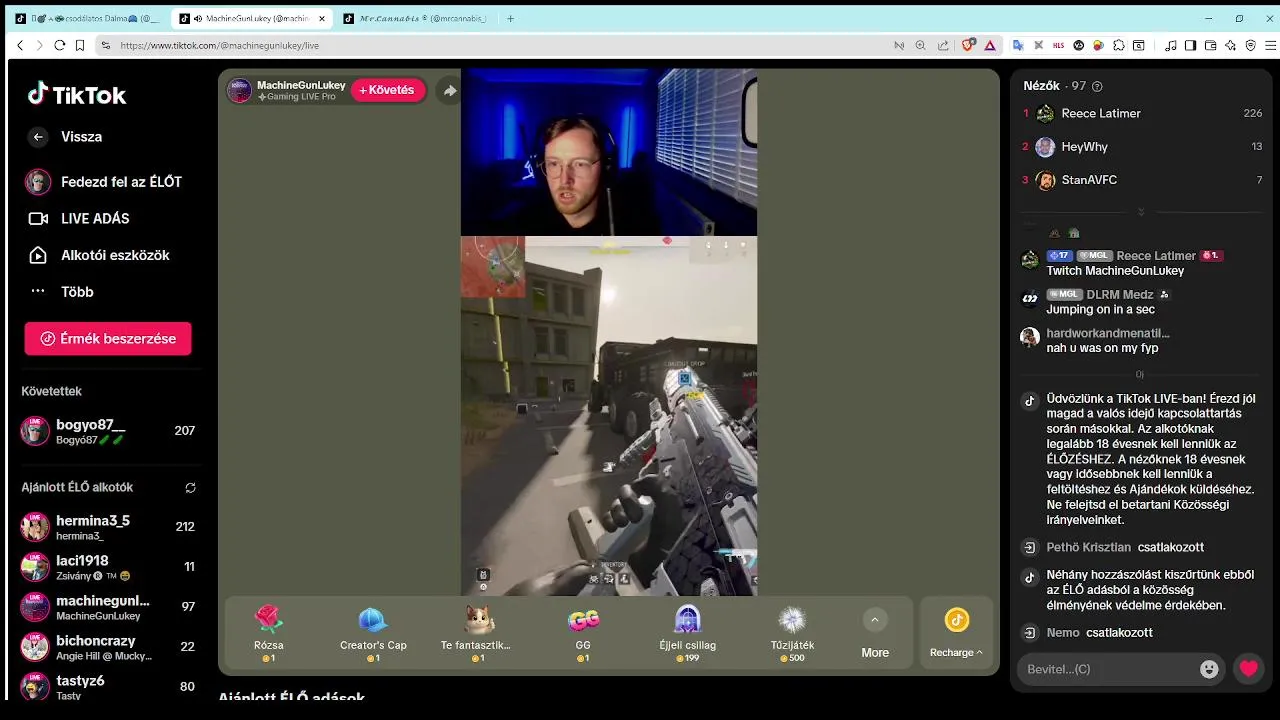Click the Érmék beszerzése button
1280x720 pixels.
point(108,339)
